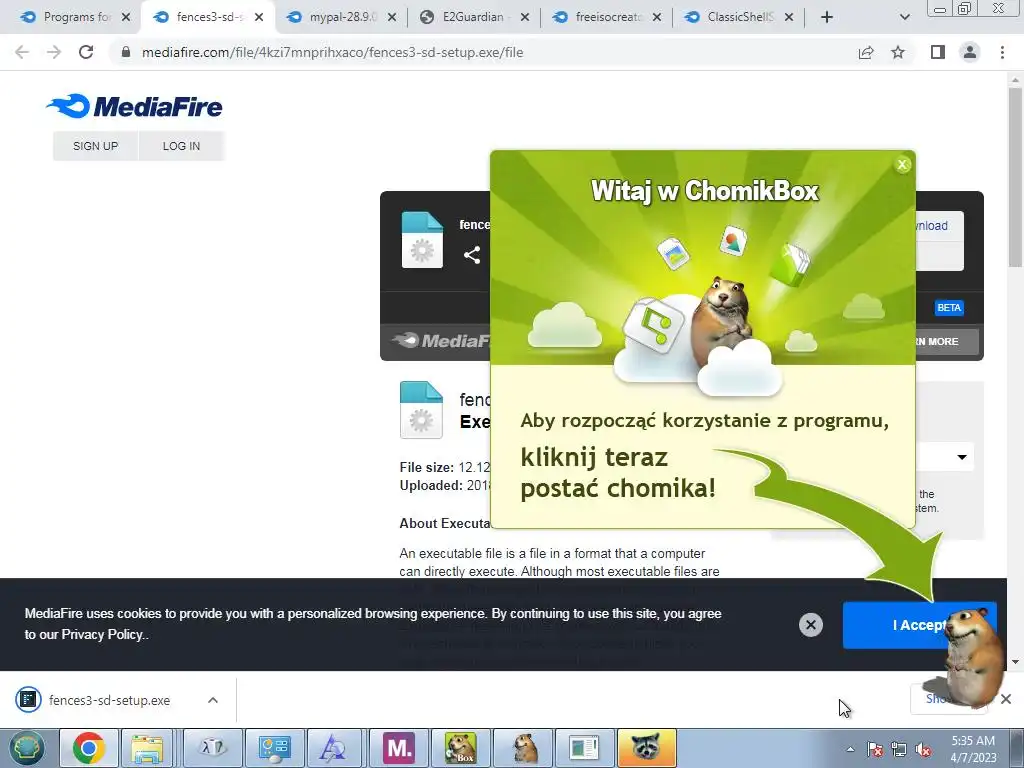Click the letter A tools taskbar icon
The width and height of the screenshot is (1024, 768).
point(334,748)
